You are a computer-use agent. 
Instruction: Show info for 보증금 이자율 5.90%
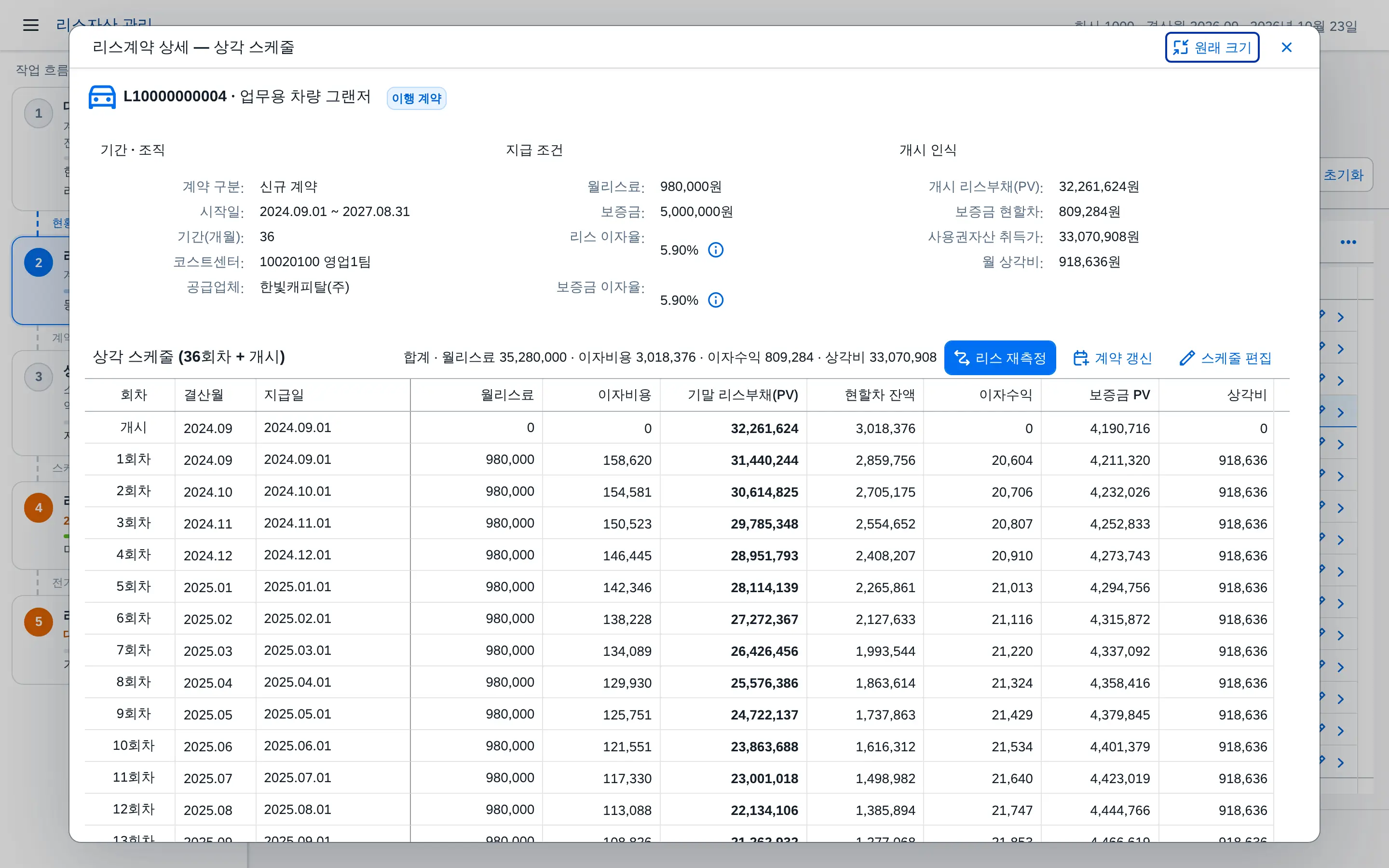pyautogui.click(x=715, y=300)
